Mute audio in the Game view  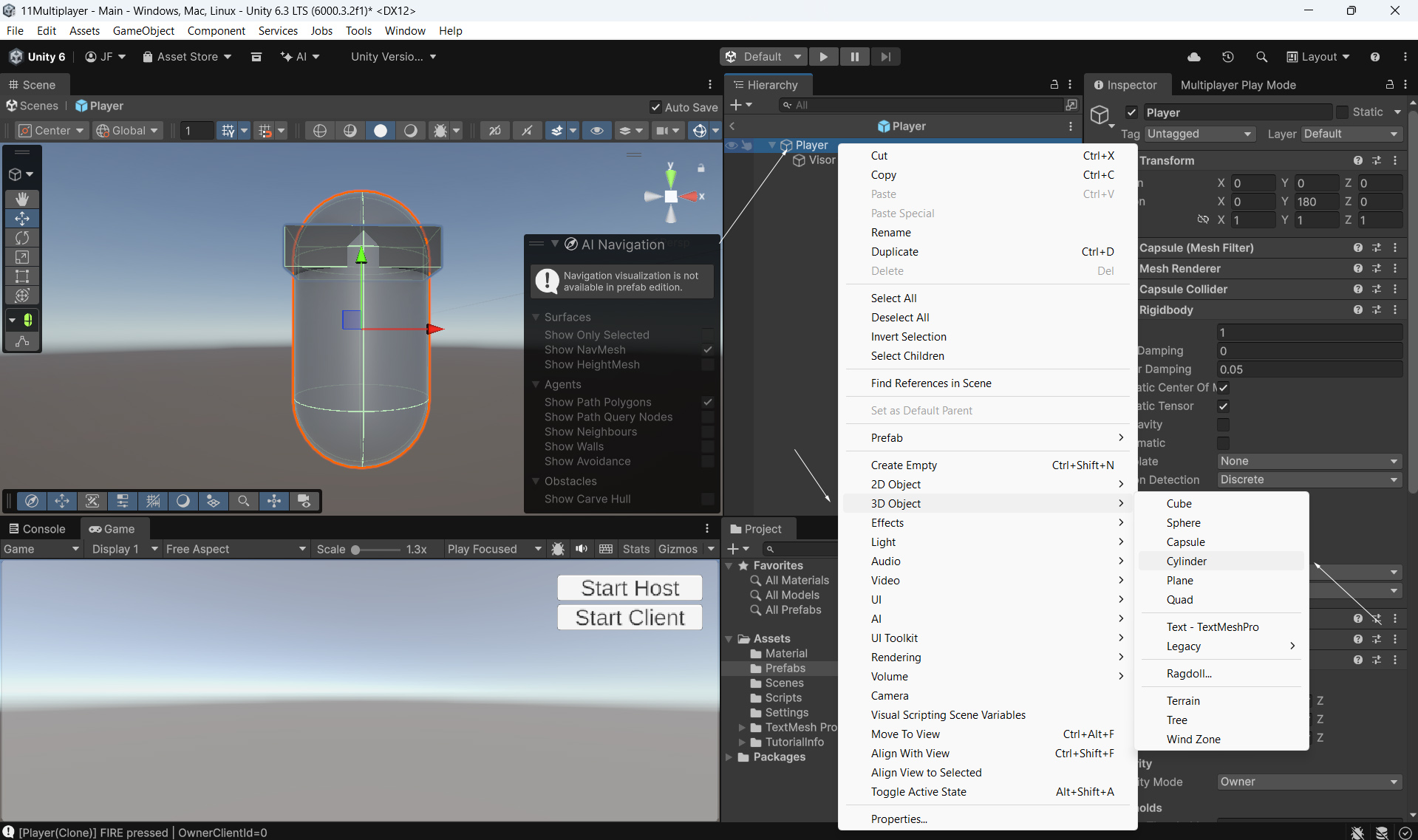coord(582,549)
